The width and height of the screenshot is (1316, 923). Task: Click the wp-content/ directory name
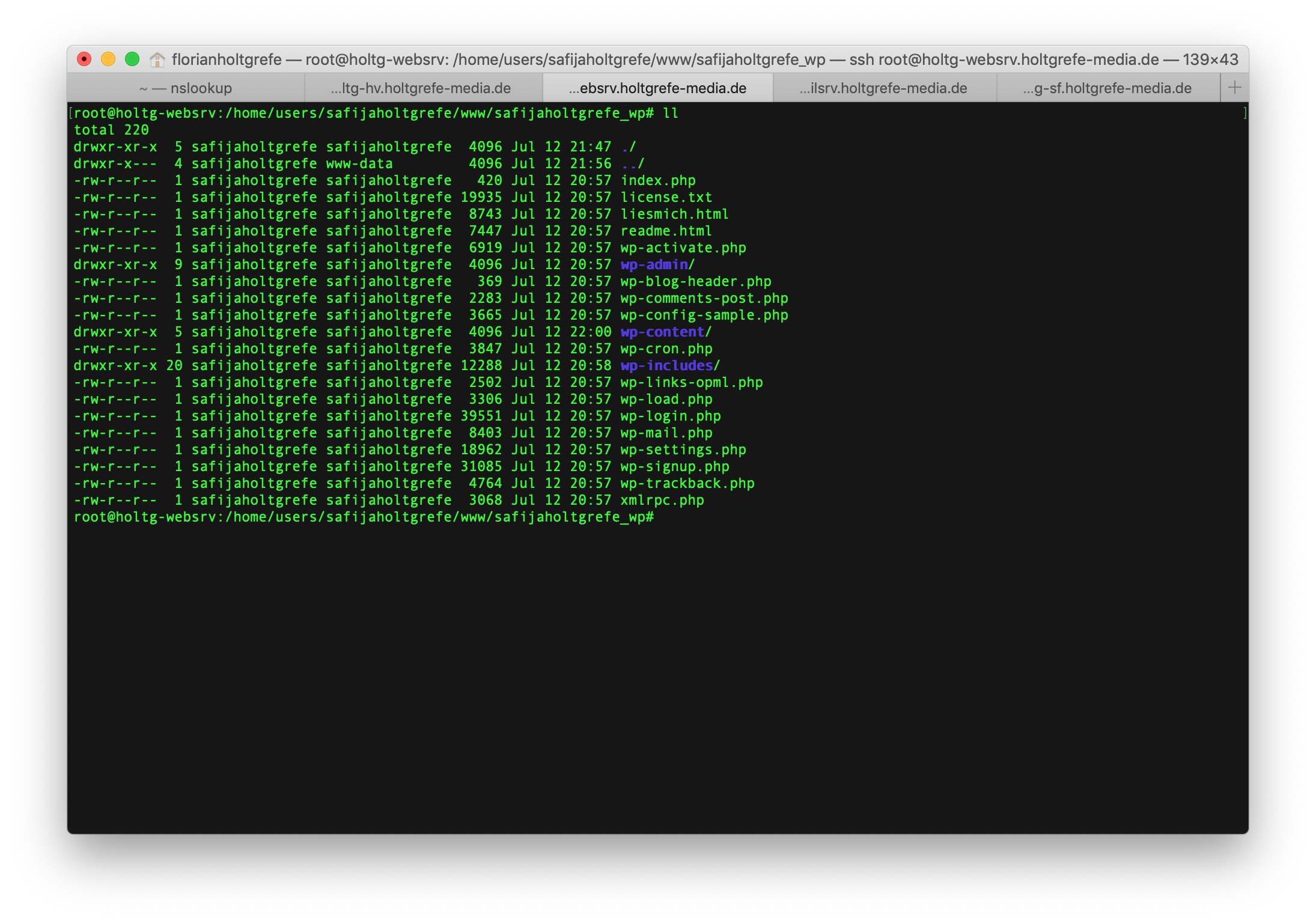click(x=666, y=332)
